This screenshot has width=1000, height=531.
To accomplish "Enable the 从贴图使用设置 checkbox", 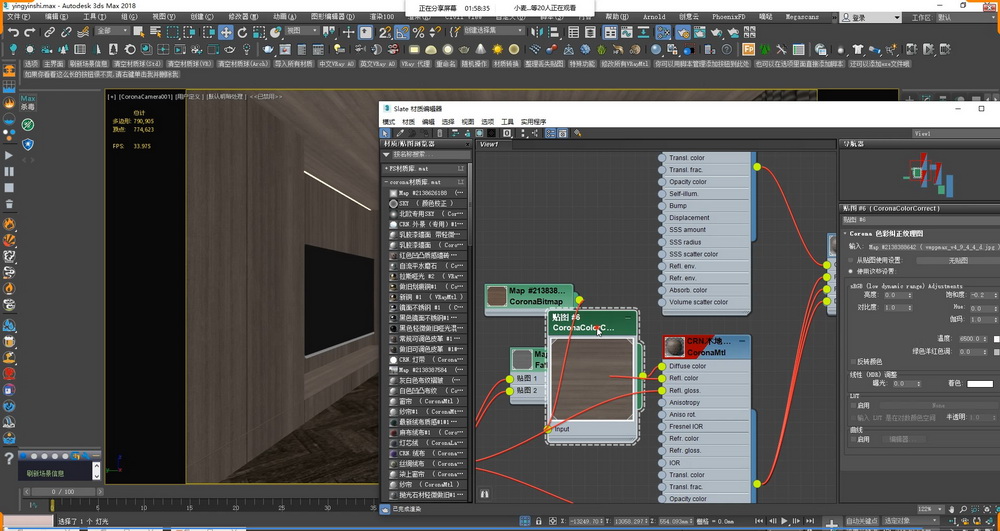I will (x=851, y=260).
